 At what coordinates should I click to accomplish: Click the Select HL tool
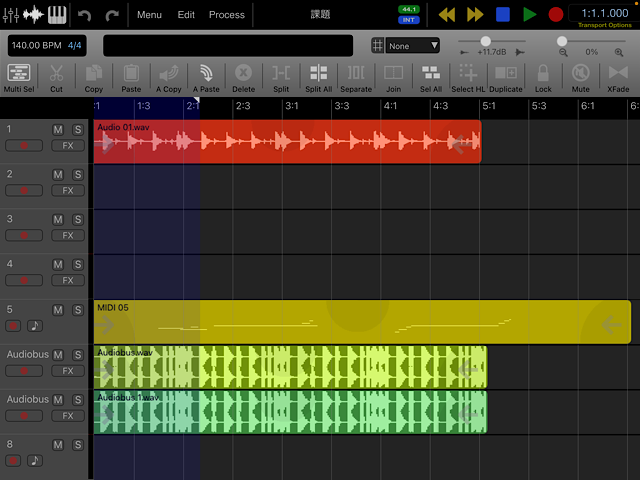(468, 78)
